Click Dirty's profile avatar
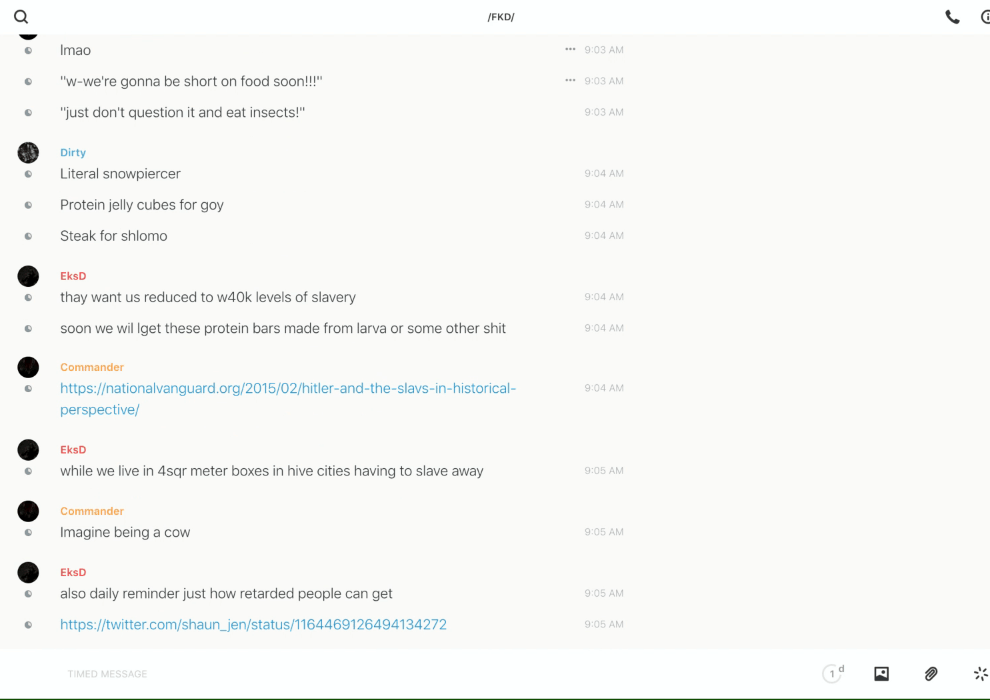Viewport: 990px width, 700px height. [x=28, y=152]
